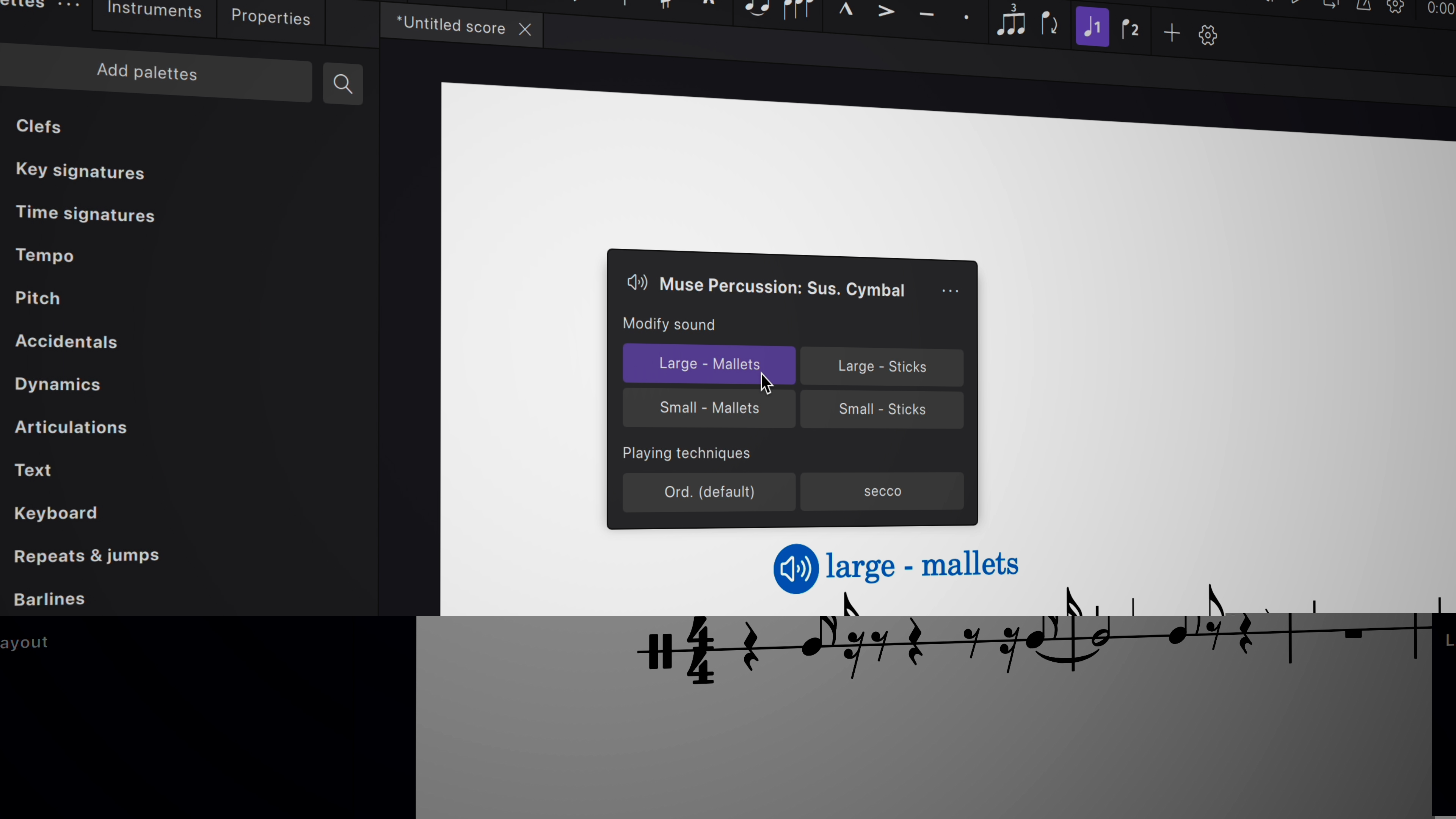The height and width of the screenshot is (819, 1456).
Task: Expand the Clefs palette section
Action: pyautogui.click(x=38, y=126)
